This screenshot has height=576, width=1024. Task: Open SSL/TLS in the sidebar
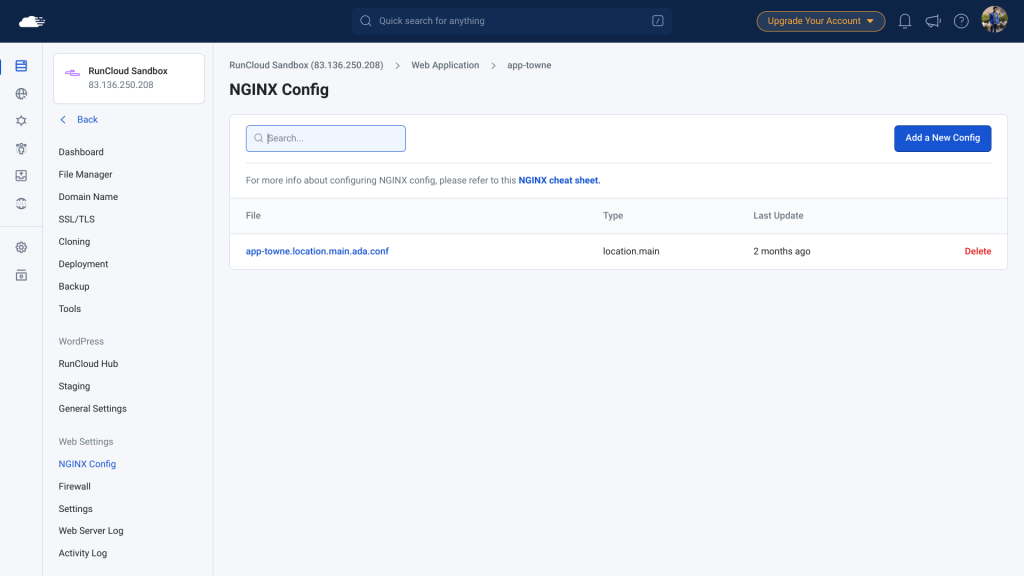pyautogui.click(x=76, y=219)
